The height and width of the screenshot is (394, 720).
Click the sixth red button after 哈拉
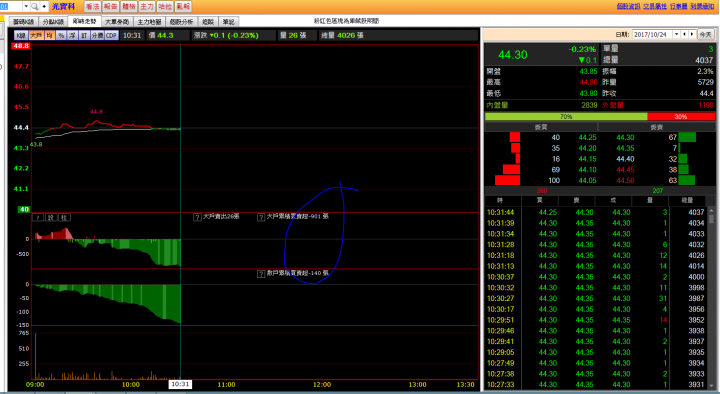183,6
